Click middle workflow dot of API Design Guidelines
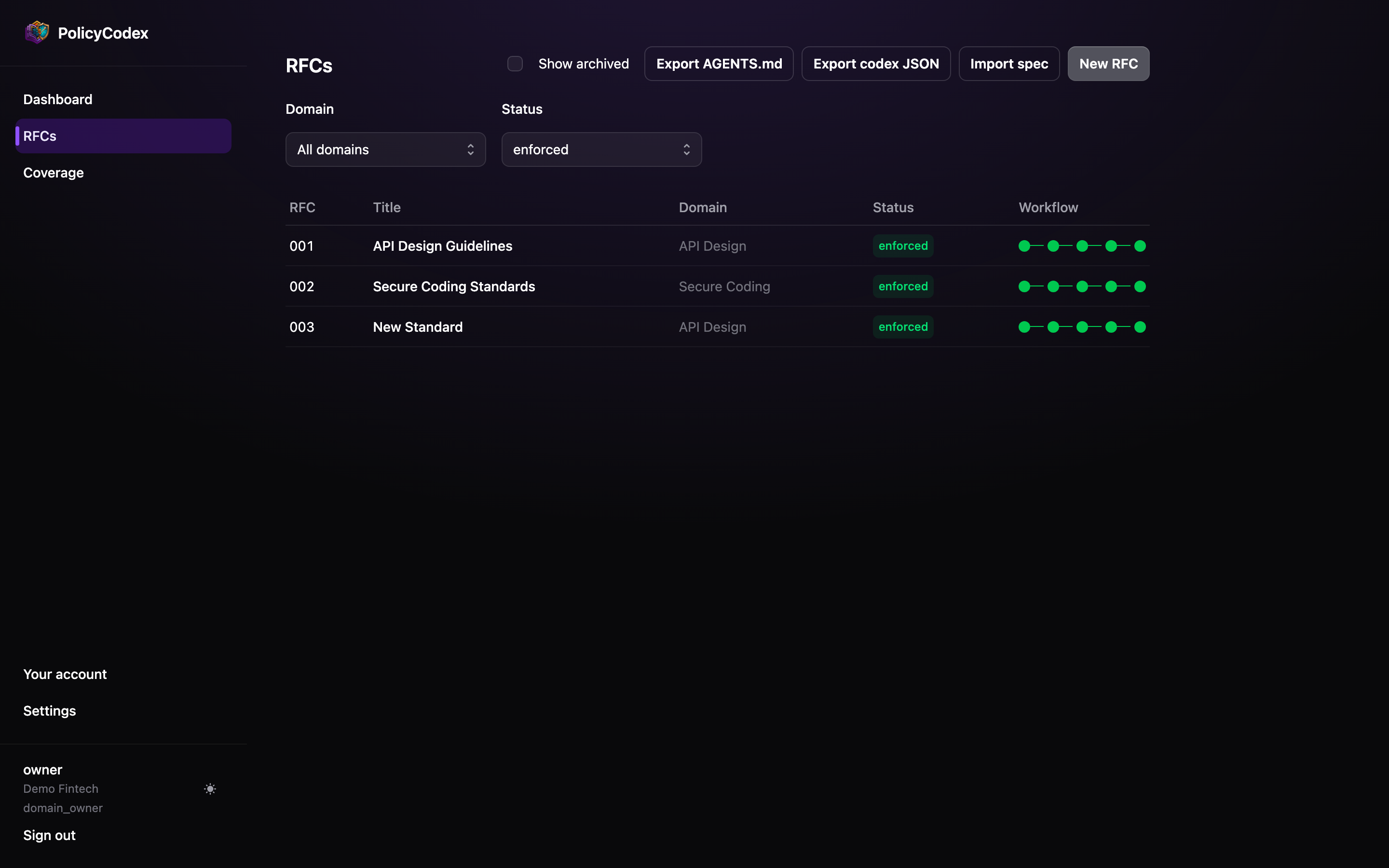The image size is (1389, 868). (1082, 246)
